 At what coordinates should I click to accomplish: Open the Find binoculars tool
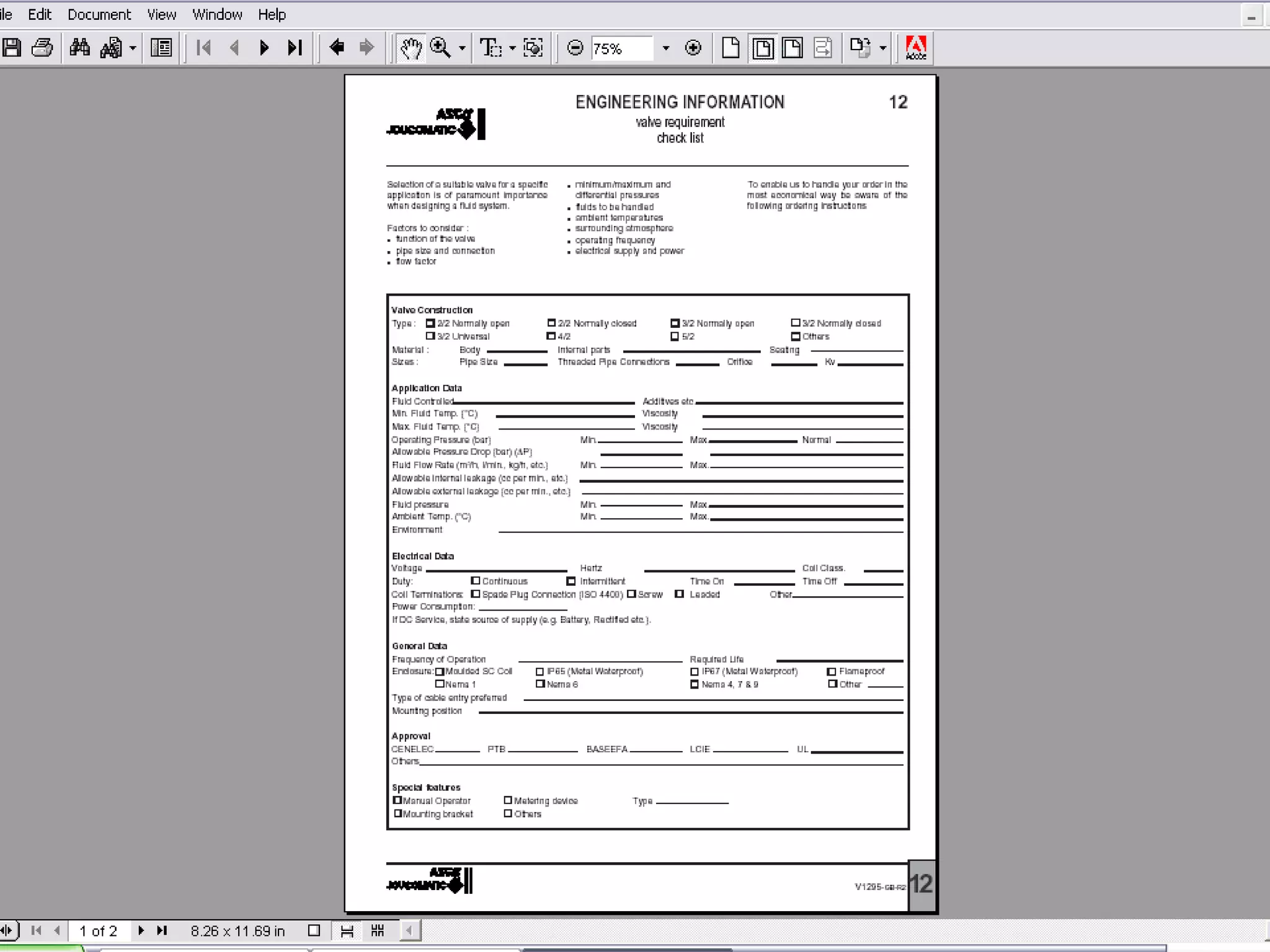tap(79, 48)
